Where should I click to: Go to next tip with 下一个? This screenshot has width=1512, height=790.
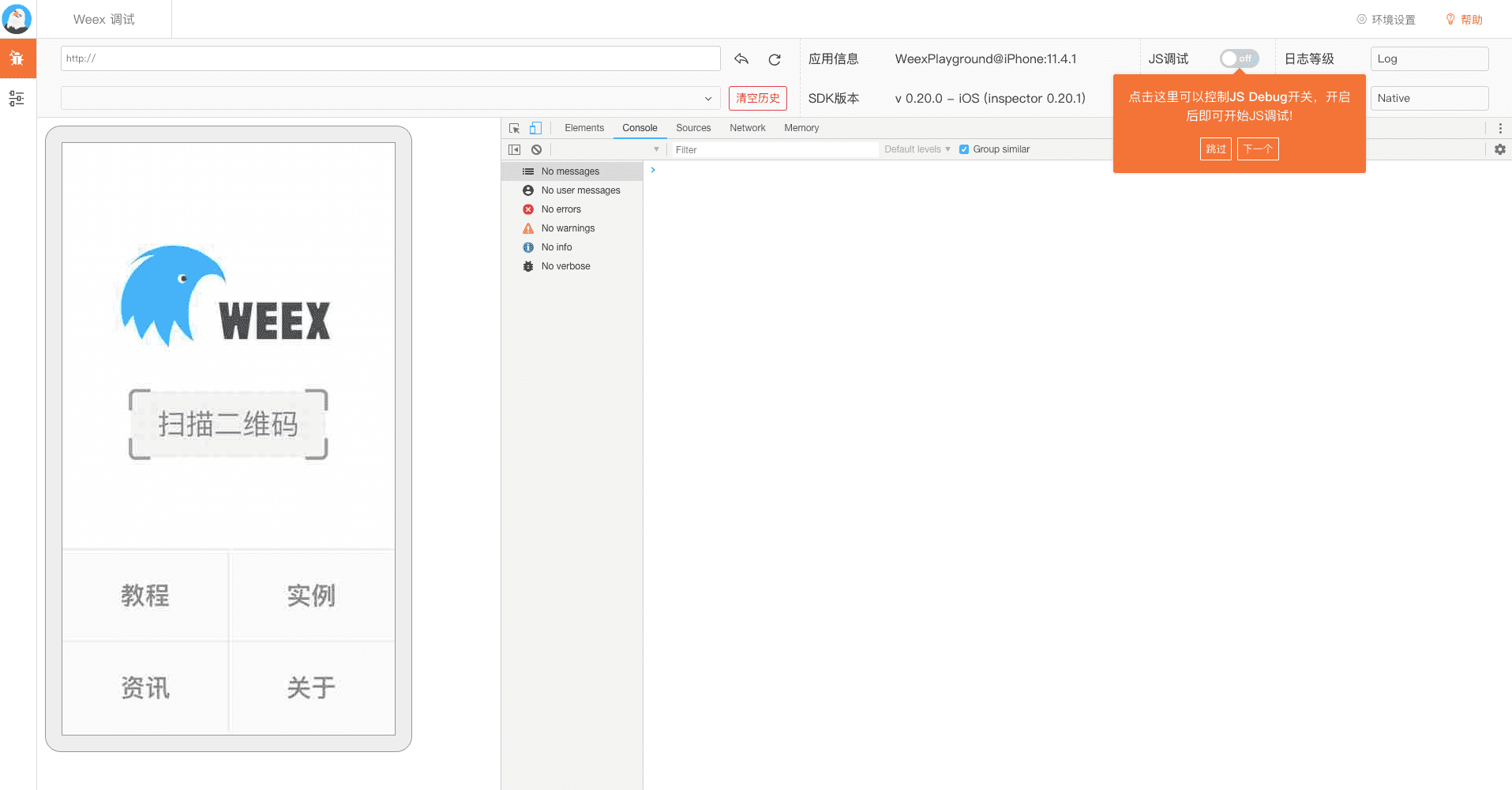(1258, 149)
